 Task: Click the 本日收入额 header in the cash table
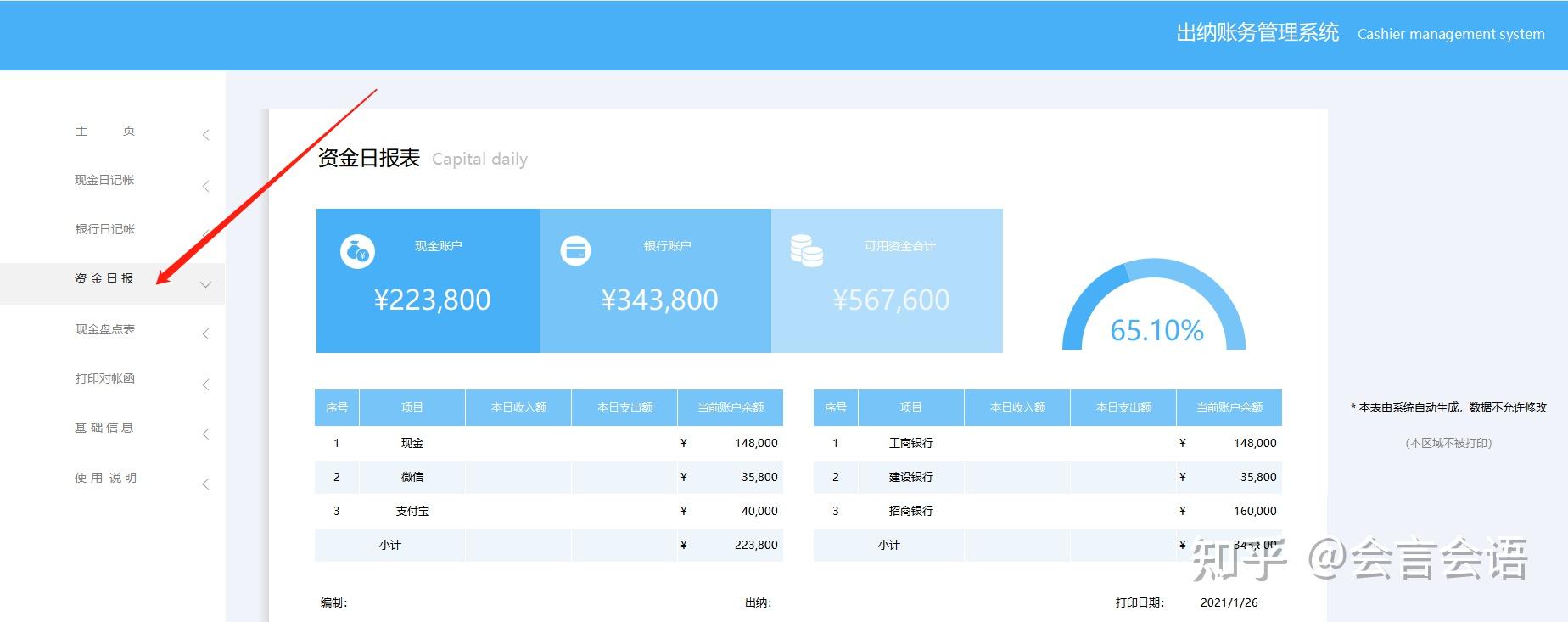pyautogui.click(x=518, y=407)
